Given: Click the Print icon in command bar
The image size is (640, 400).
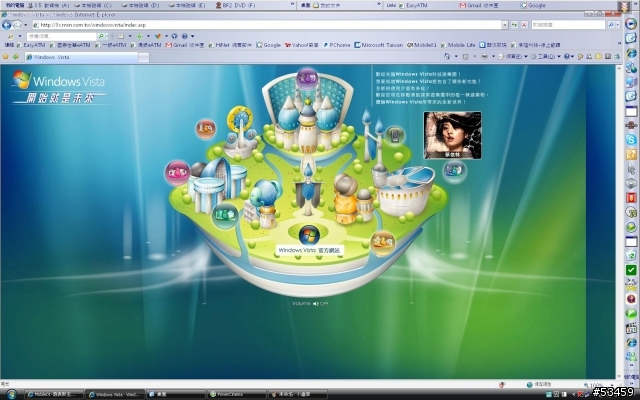Looking at the screenshot, I should click(x=484, y=57).
